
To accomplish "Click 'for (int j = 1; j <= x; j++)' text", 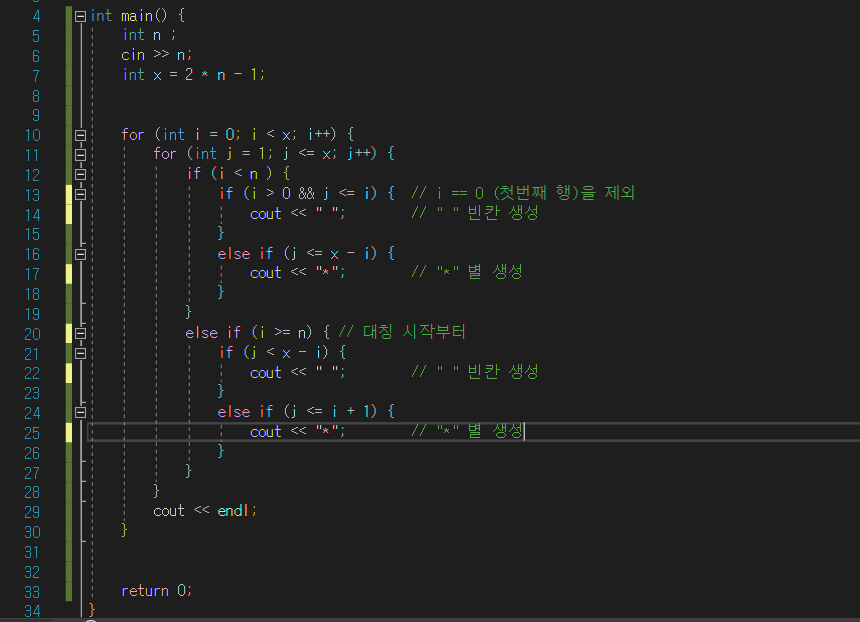I will 265,154.
